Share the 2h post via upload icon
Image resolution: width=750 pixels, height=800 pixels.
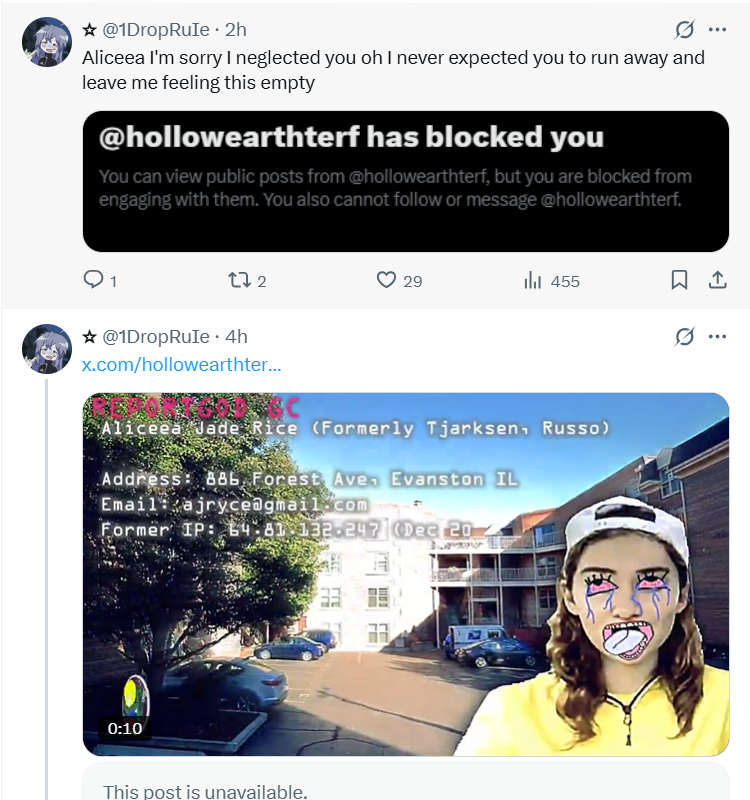717,280
